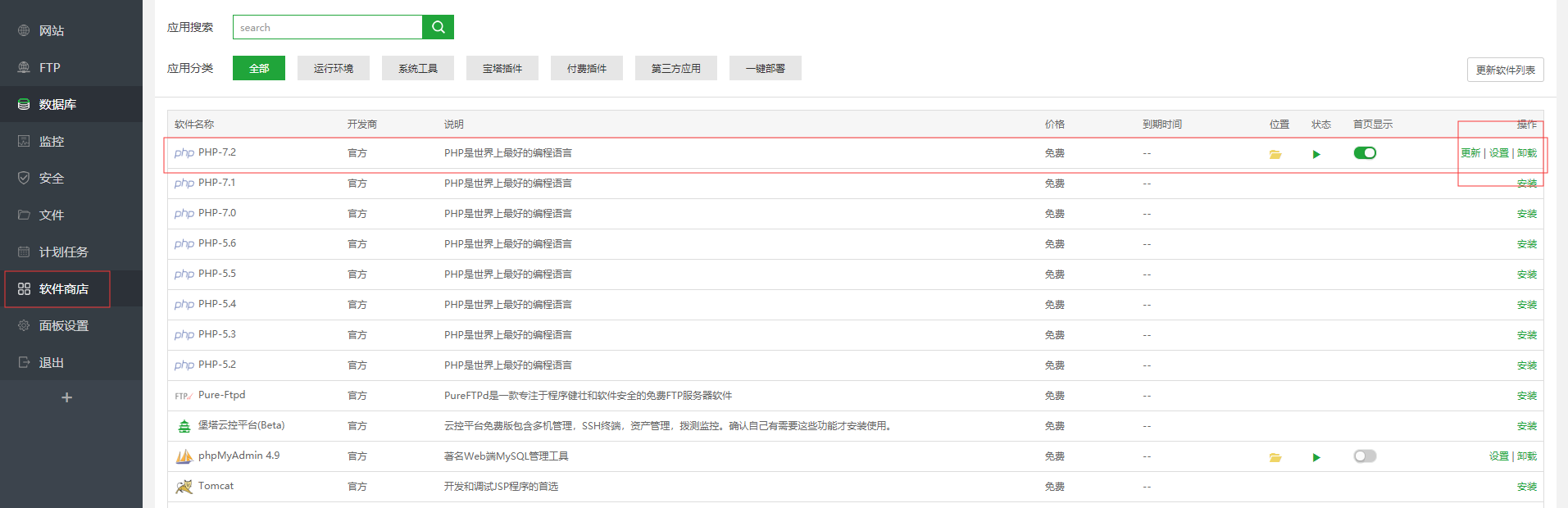Click 安装 link for PHP-5.6

pyautogui.click(x=1527, y=244)
